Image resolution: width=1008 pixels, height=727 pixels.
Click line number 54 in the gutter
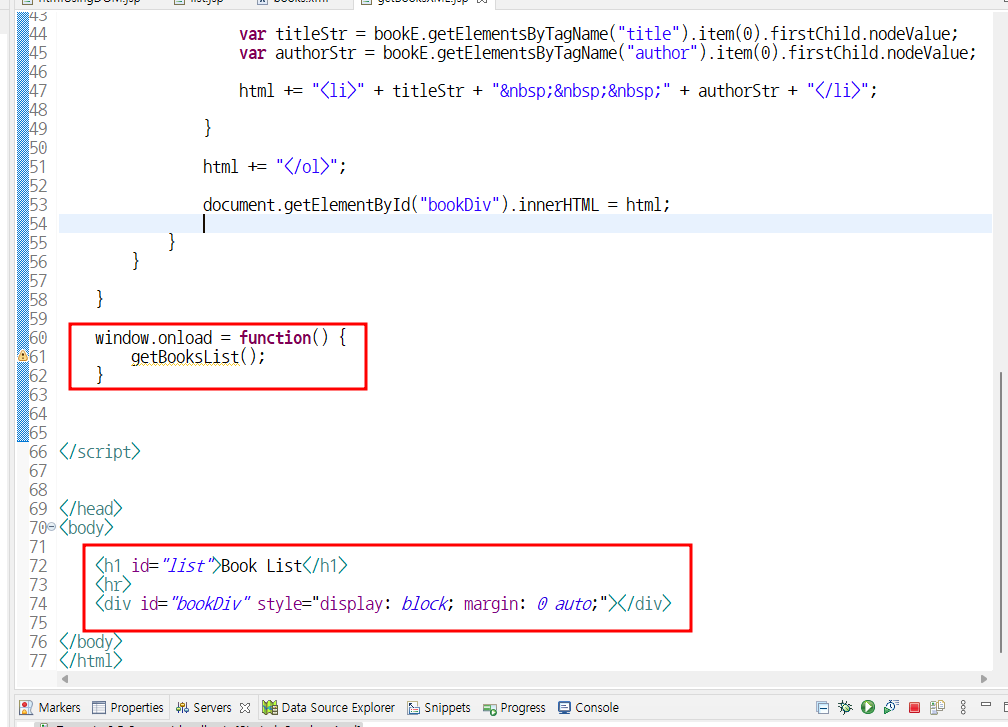pyautogui.click(x=38, y=224)
